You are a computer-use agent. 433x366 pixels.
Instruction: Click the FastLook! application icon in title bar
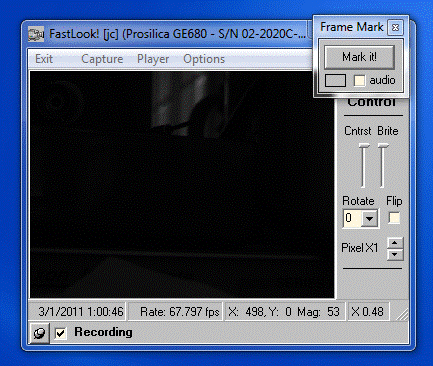[x=36, y=34]
